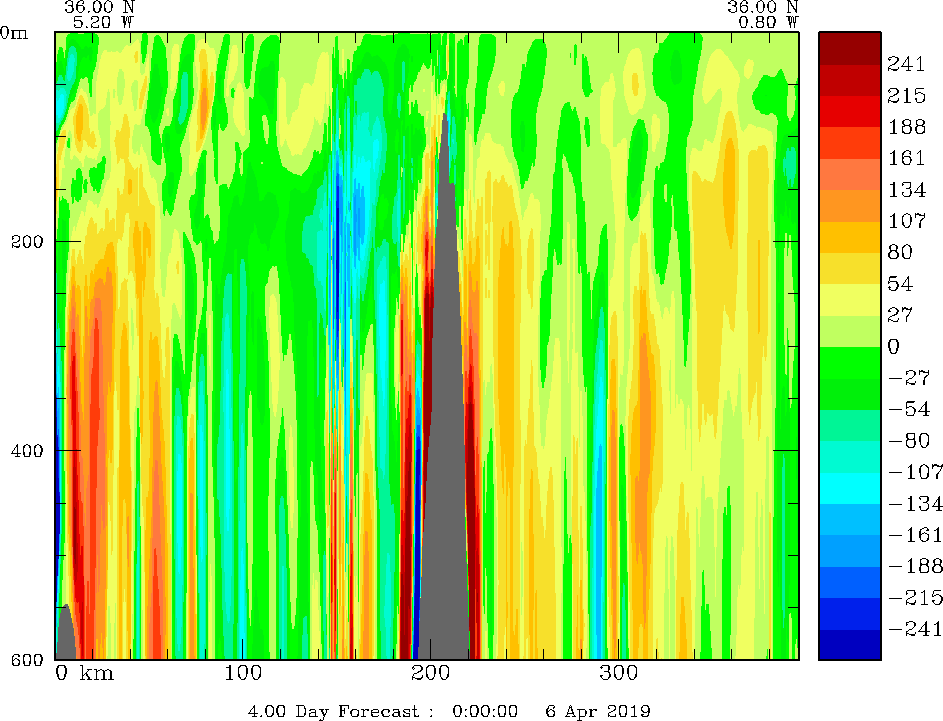Image resolution: width=943 pixels, height=721 pixels.
Task: Click the '80' colorbar label
Action: tap(900, 253)
